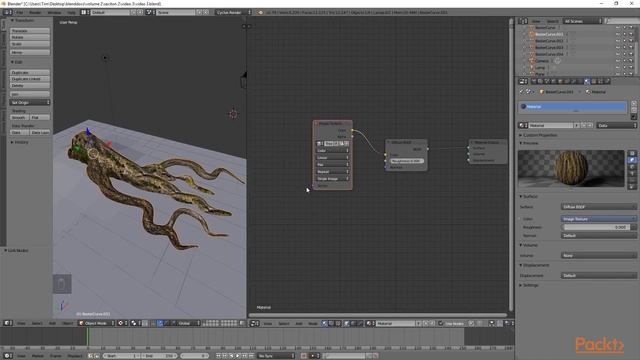The image size is (640, 360).
Task: Open the Set Origin dropdown
Action: (30, 102)
